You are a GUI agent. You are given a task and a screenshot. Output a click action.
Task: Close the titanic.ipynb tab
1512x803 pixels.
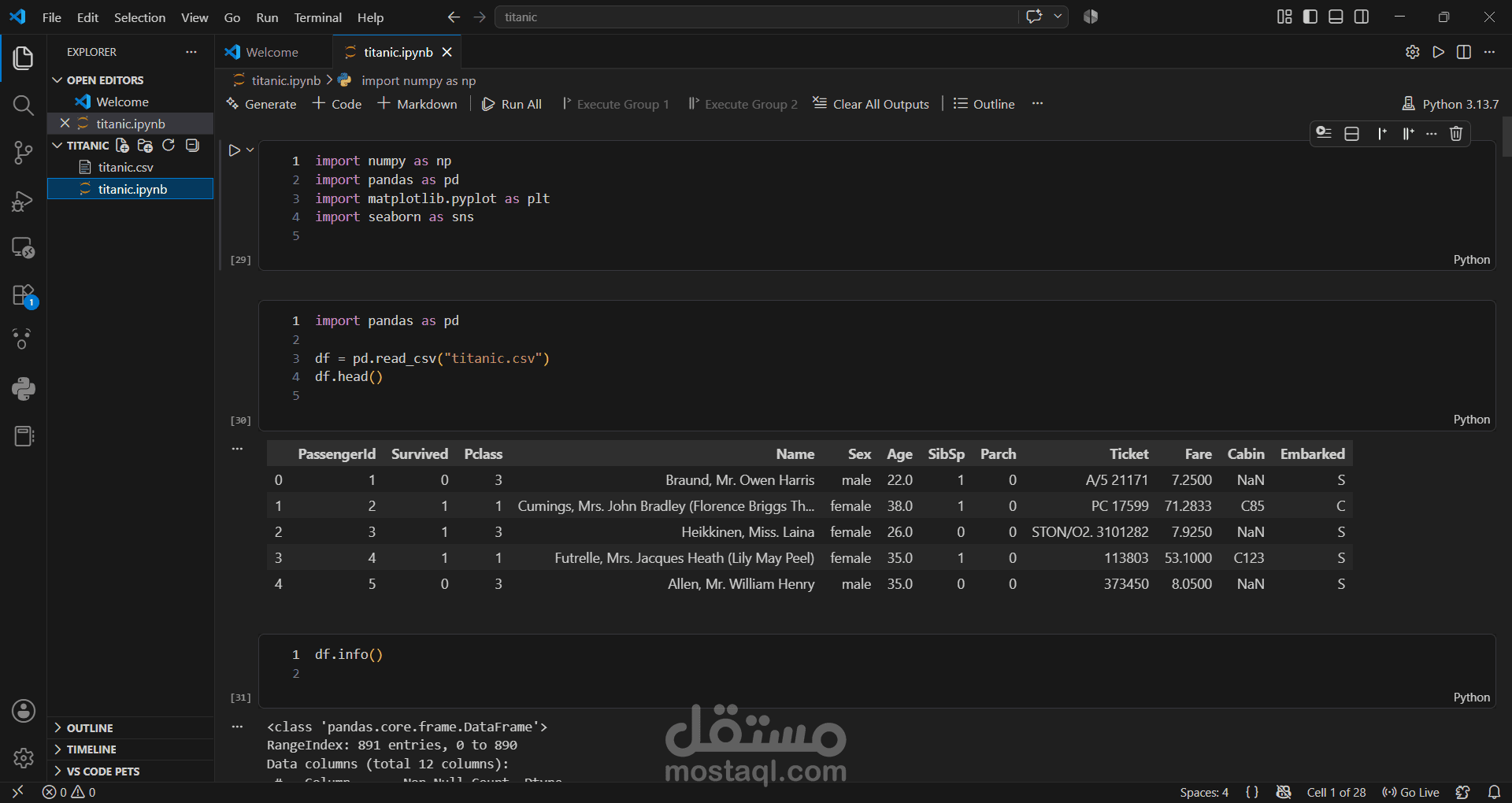tap(447, 52)
